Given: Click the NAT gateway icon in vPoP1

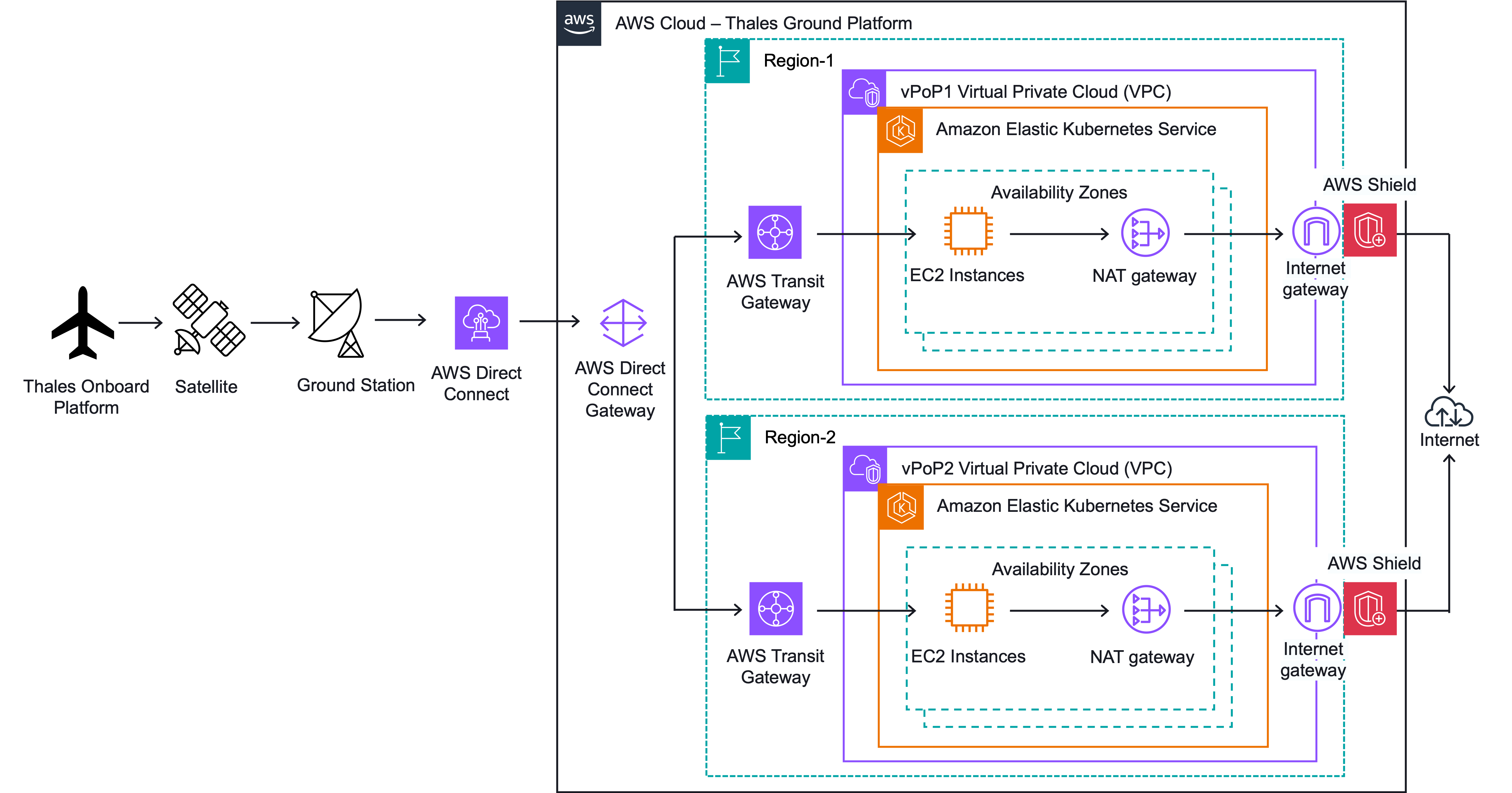Looking at the screenshot, I should (1145, 233).
